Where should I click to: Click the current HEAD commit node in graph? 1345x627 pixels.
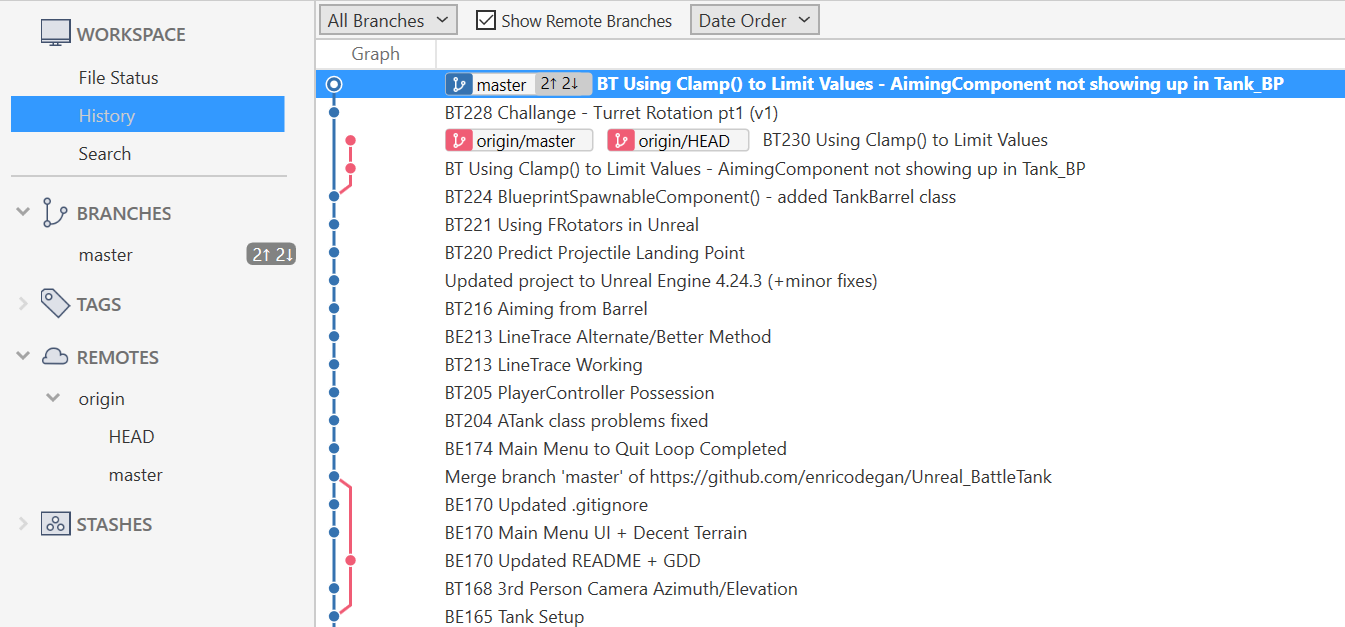pos(334,85)
